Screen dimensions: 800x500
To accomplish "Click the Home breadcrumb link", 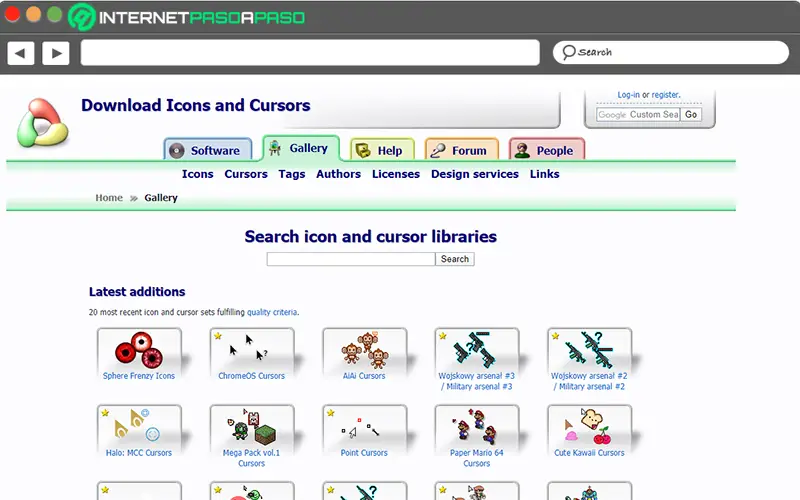I will [x=109, y=197].
